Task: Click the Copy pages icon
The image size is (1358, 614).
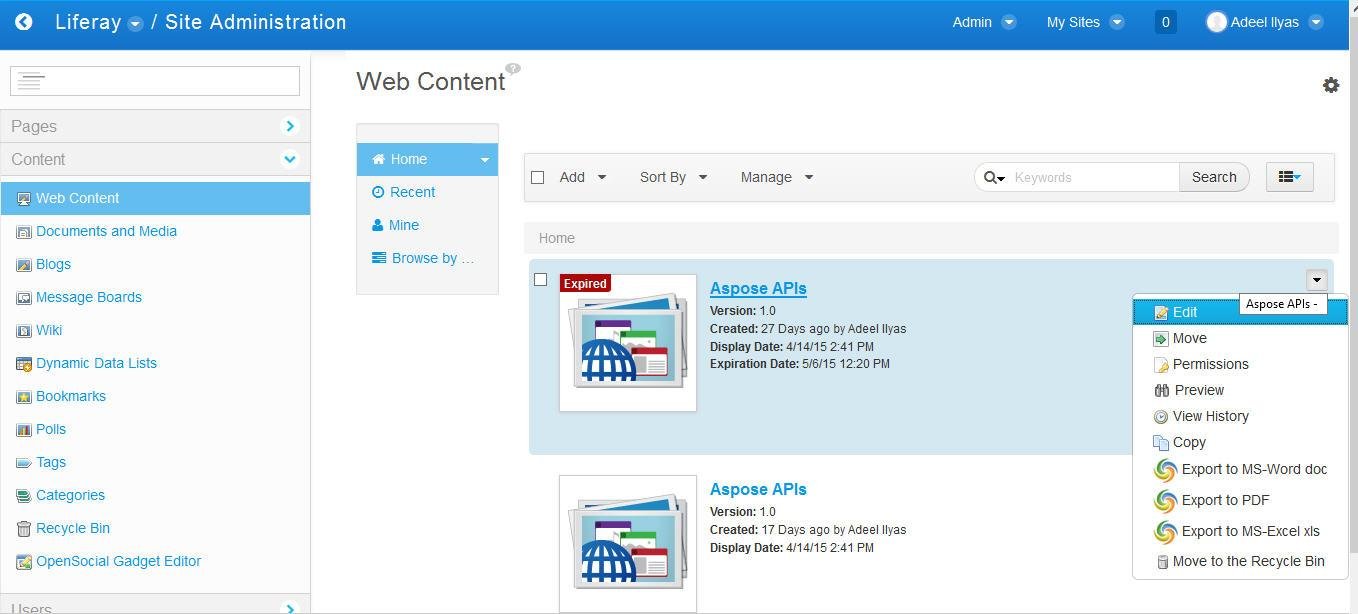Action: 1161,443
